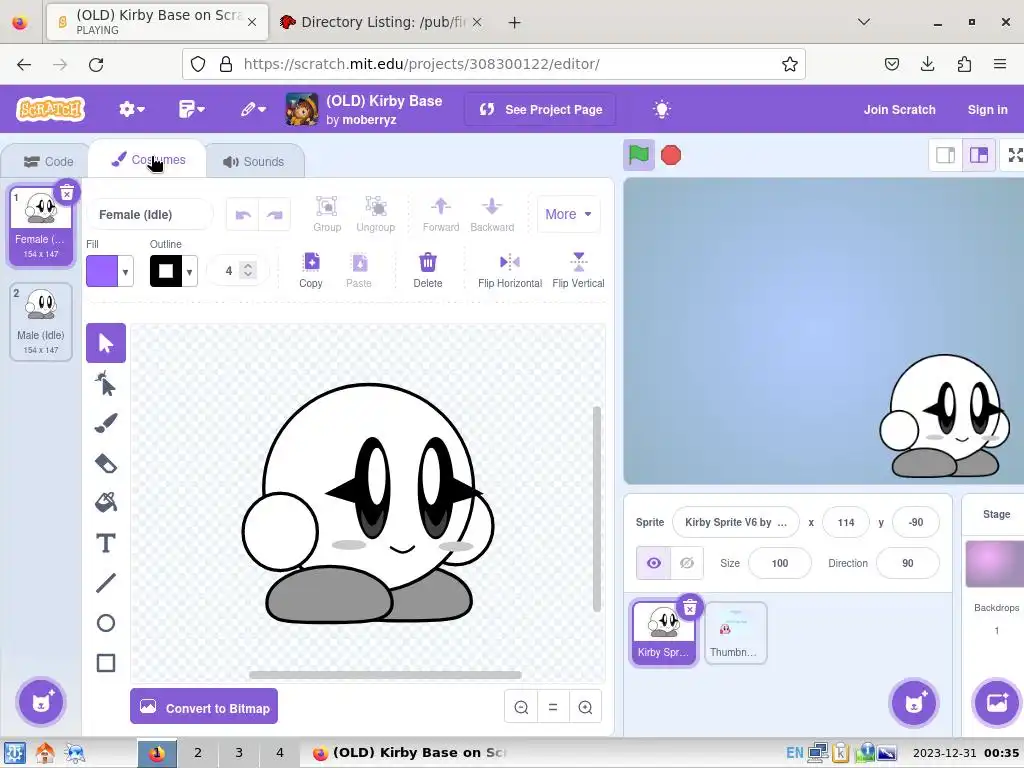Select the Reshape tool
The height and width of the screenshot is (768, 1024).
coord(106,383)
